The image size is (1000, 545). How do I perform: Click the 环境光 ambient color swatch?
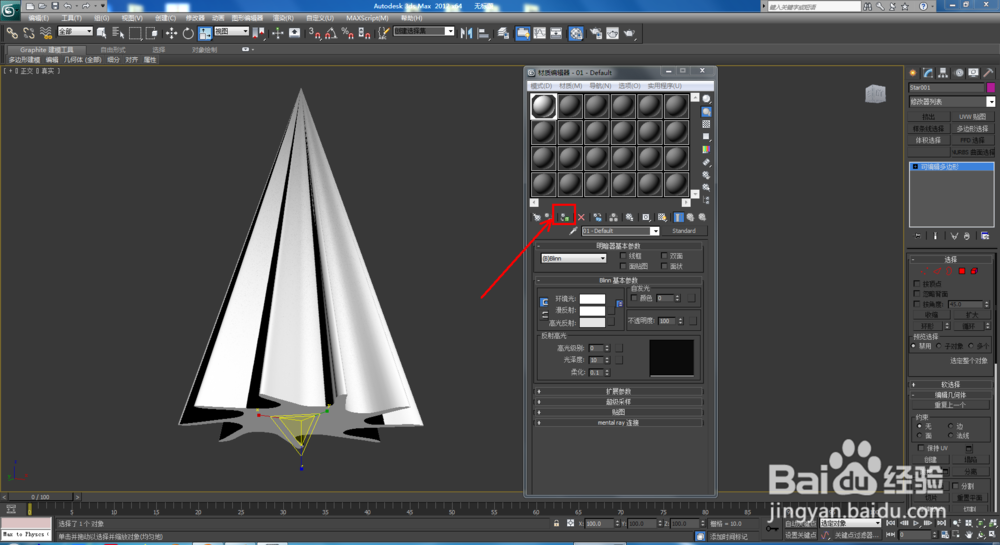click(x=592, y=299)
